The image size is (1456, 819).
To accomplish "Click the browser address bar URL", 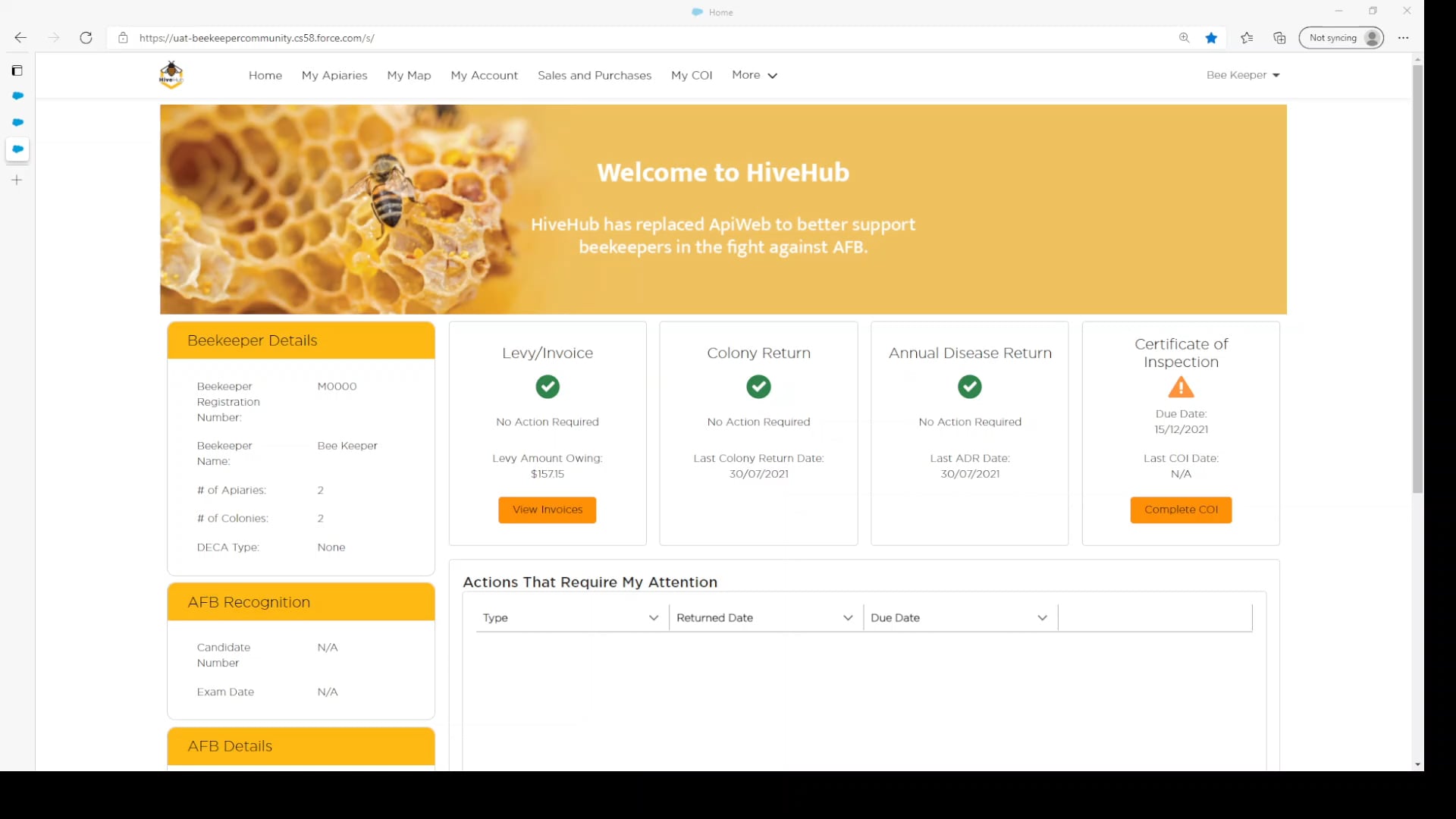I will (257, 38).
